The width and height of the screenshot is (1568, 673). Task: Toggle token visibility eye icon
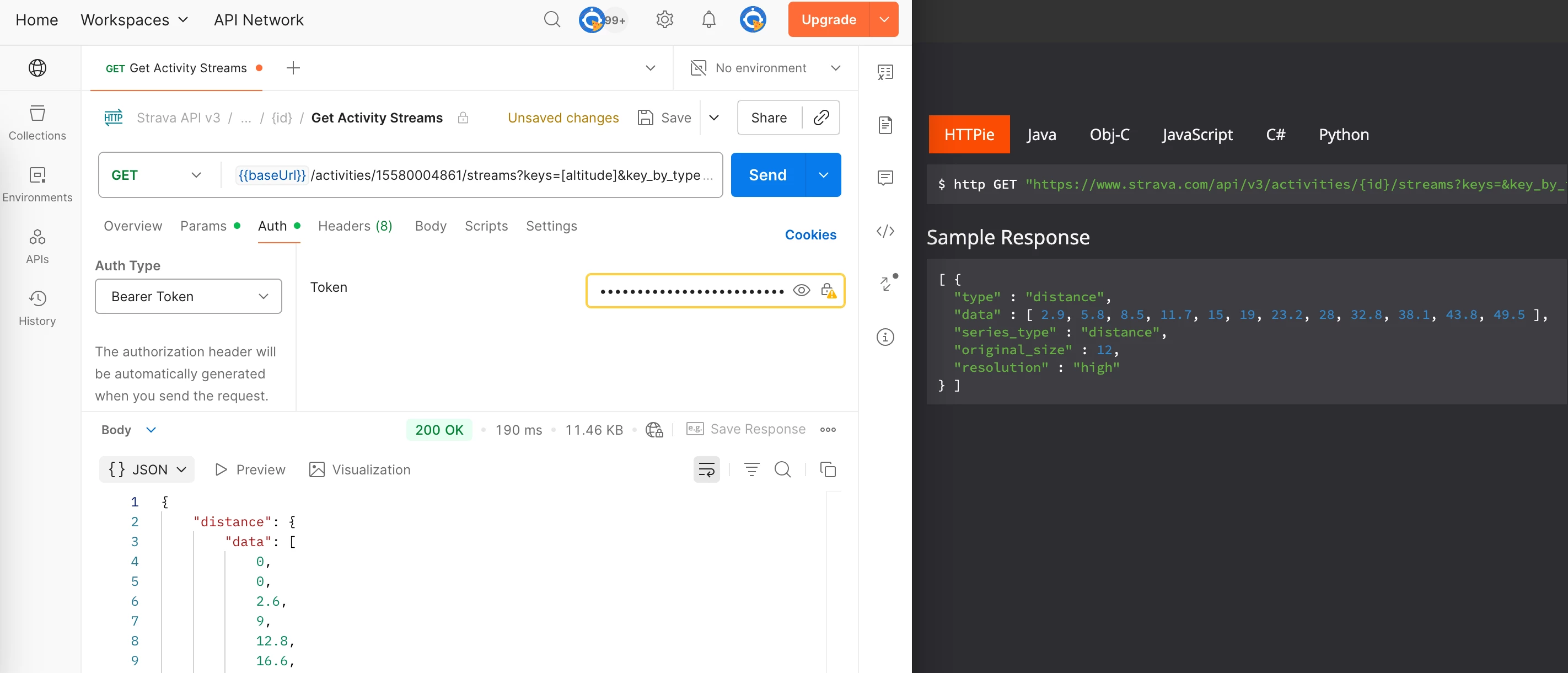click(801, 291)
